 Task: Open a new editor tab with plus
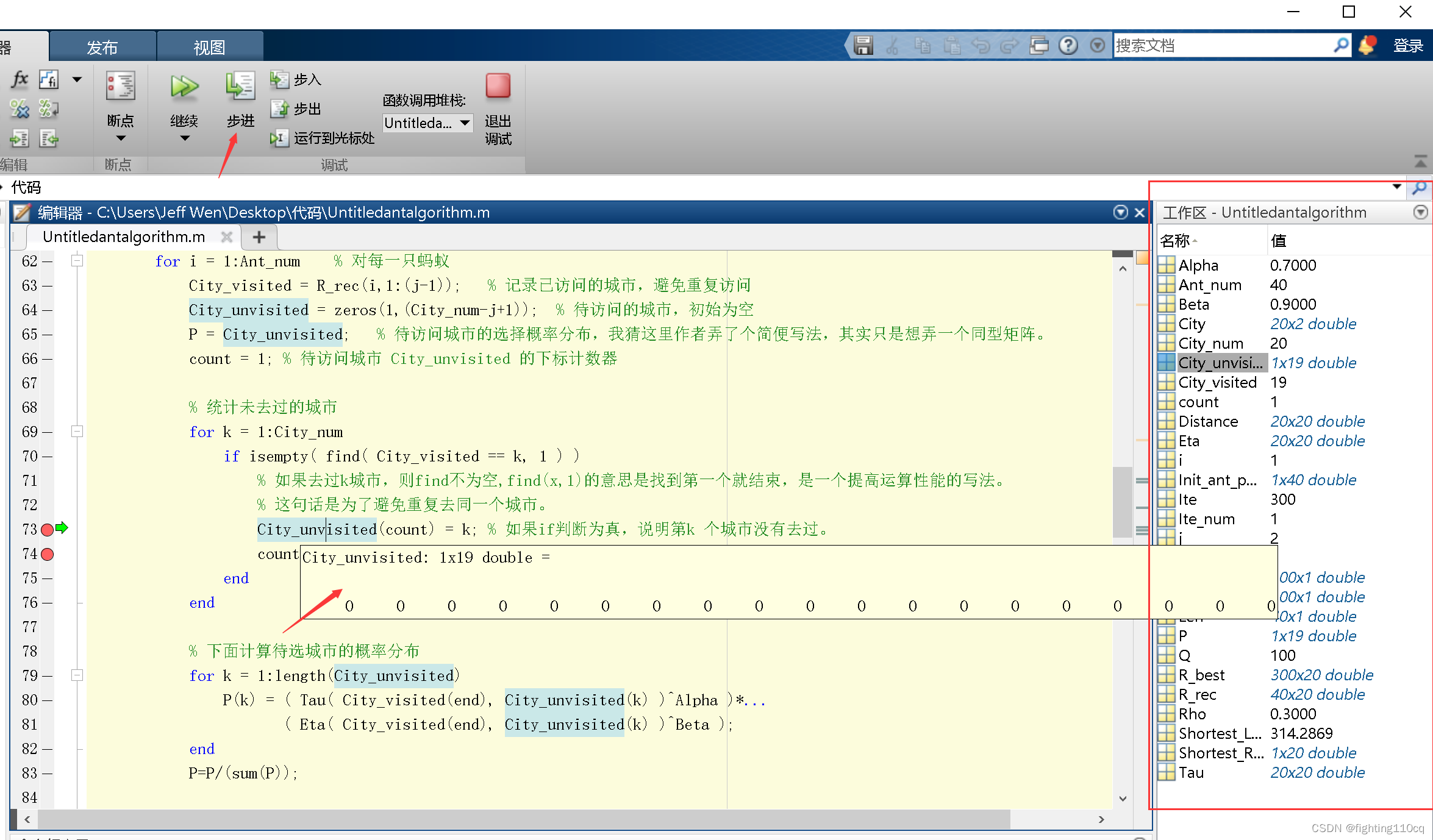[259, 237]
